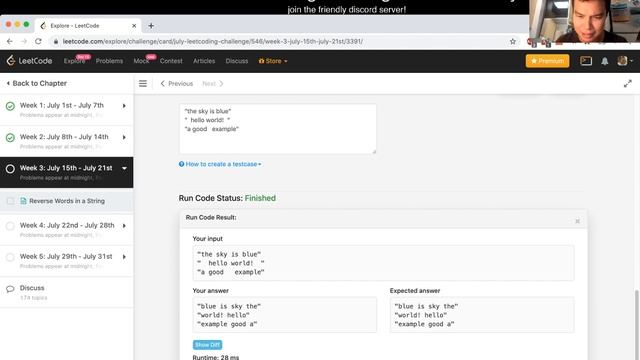The image size is (640, 360).
Task: Click the Week 2 completed check icon
Action: pos(10,138)
